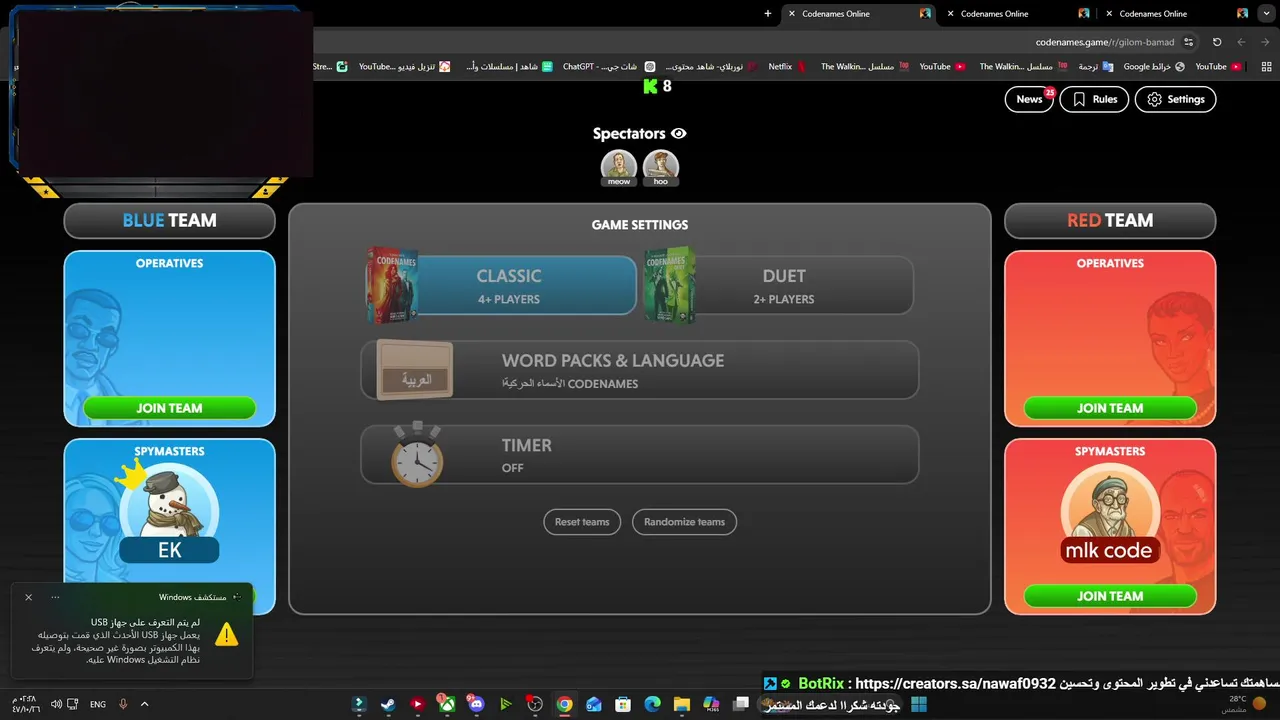Join blue team as operative
Viewport: 1280px width, 720px height.
pyautogui.click(x=169, y=408)
